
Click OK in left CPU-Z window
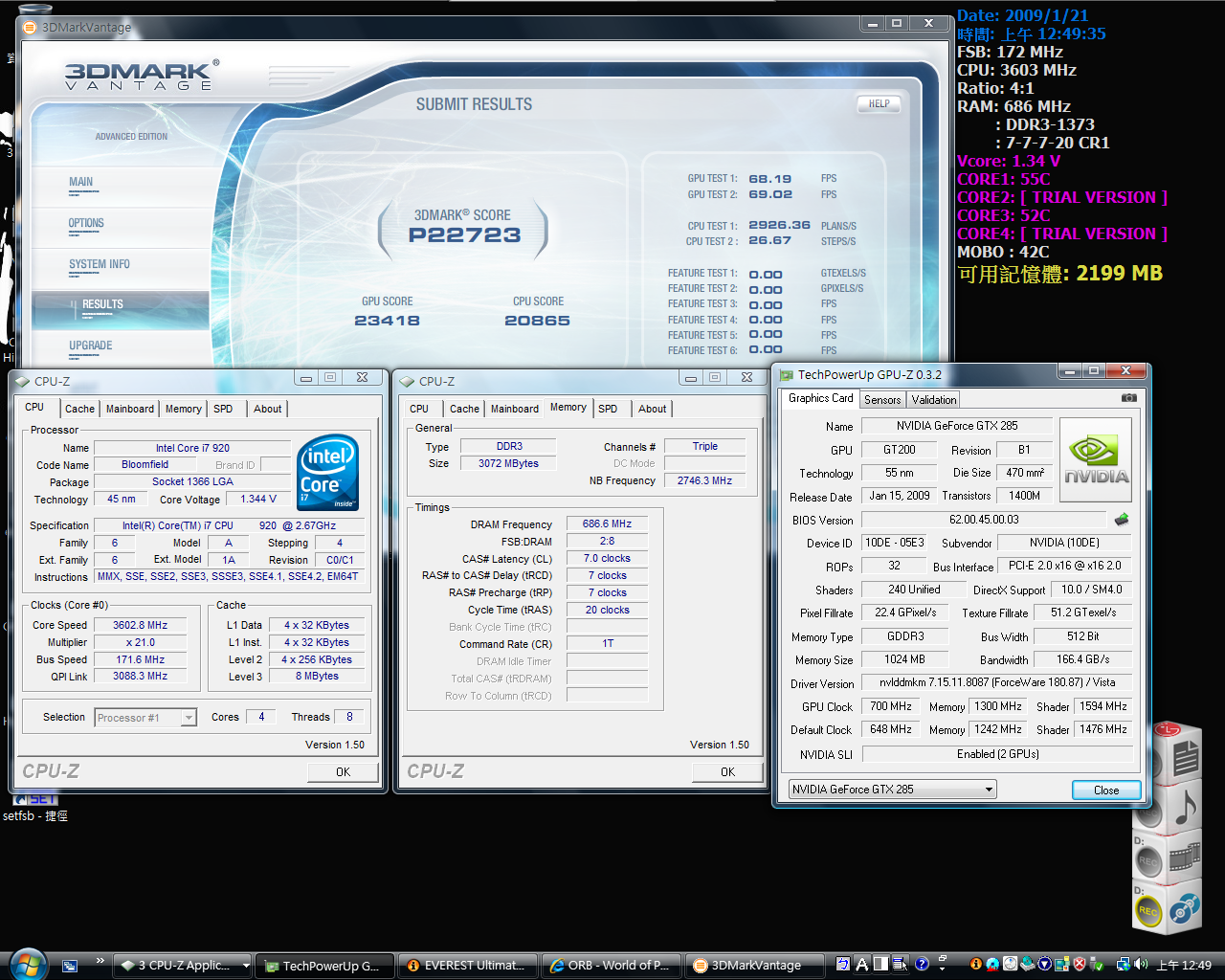click(x=343, y=771)
